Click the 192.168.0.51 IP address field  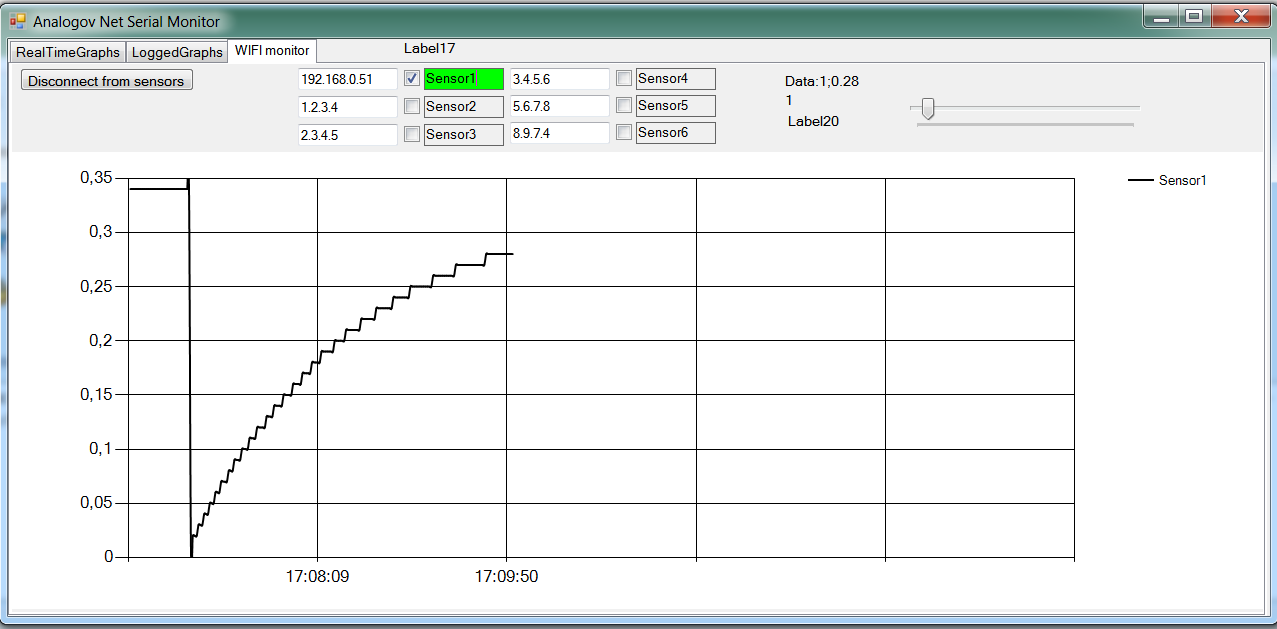click(347, 79)
